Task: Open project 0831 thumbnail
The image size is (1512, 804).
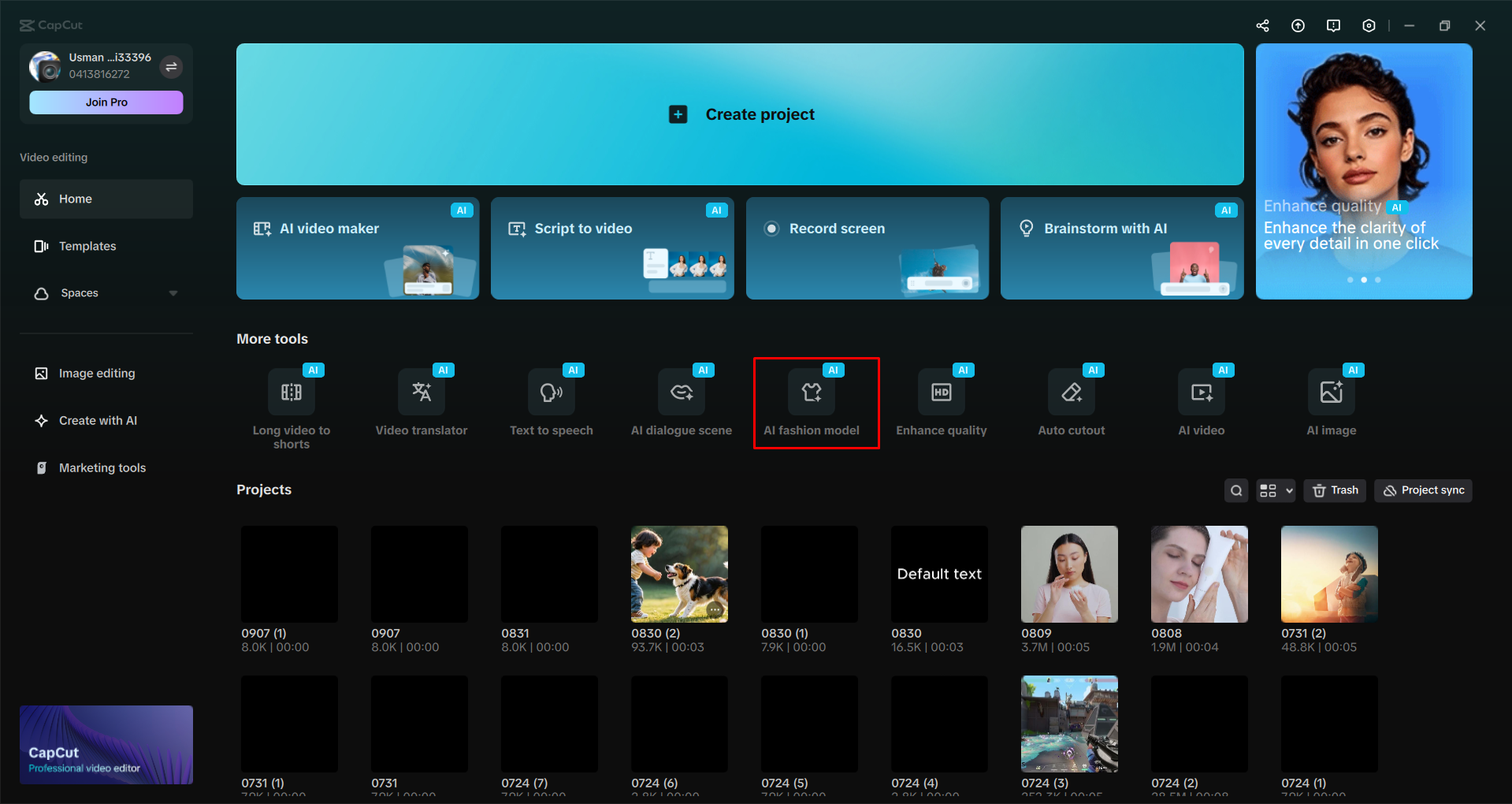Action: coord(549,574)
